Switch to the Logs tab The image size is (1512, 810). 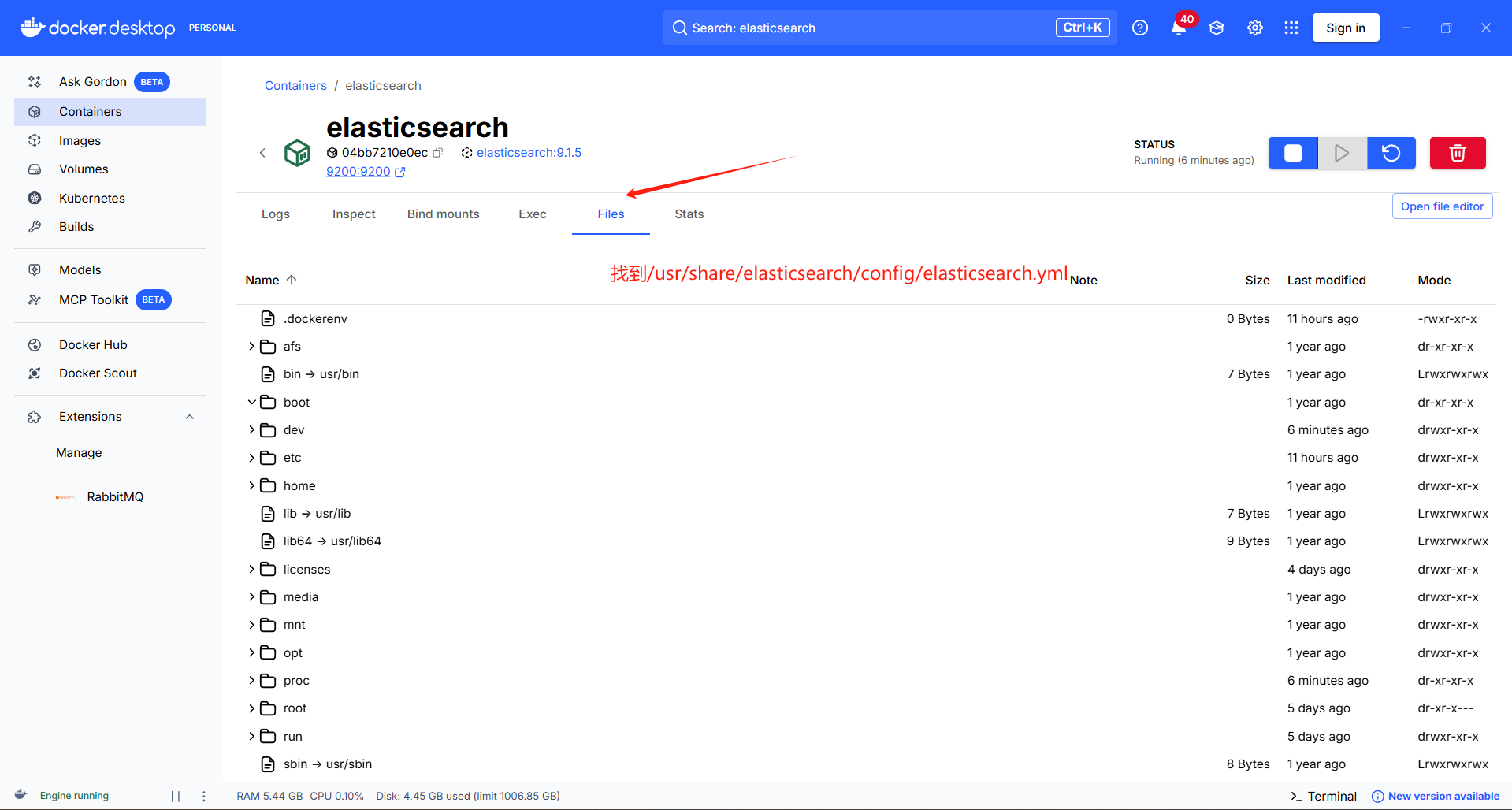click(275, 214)
